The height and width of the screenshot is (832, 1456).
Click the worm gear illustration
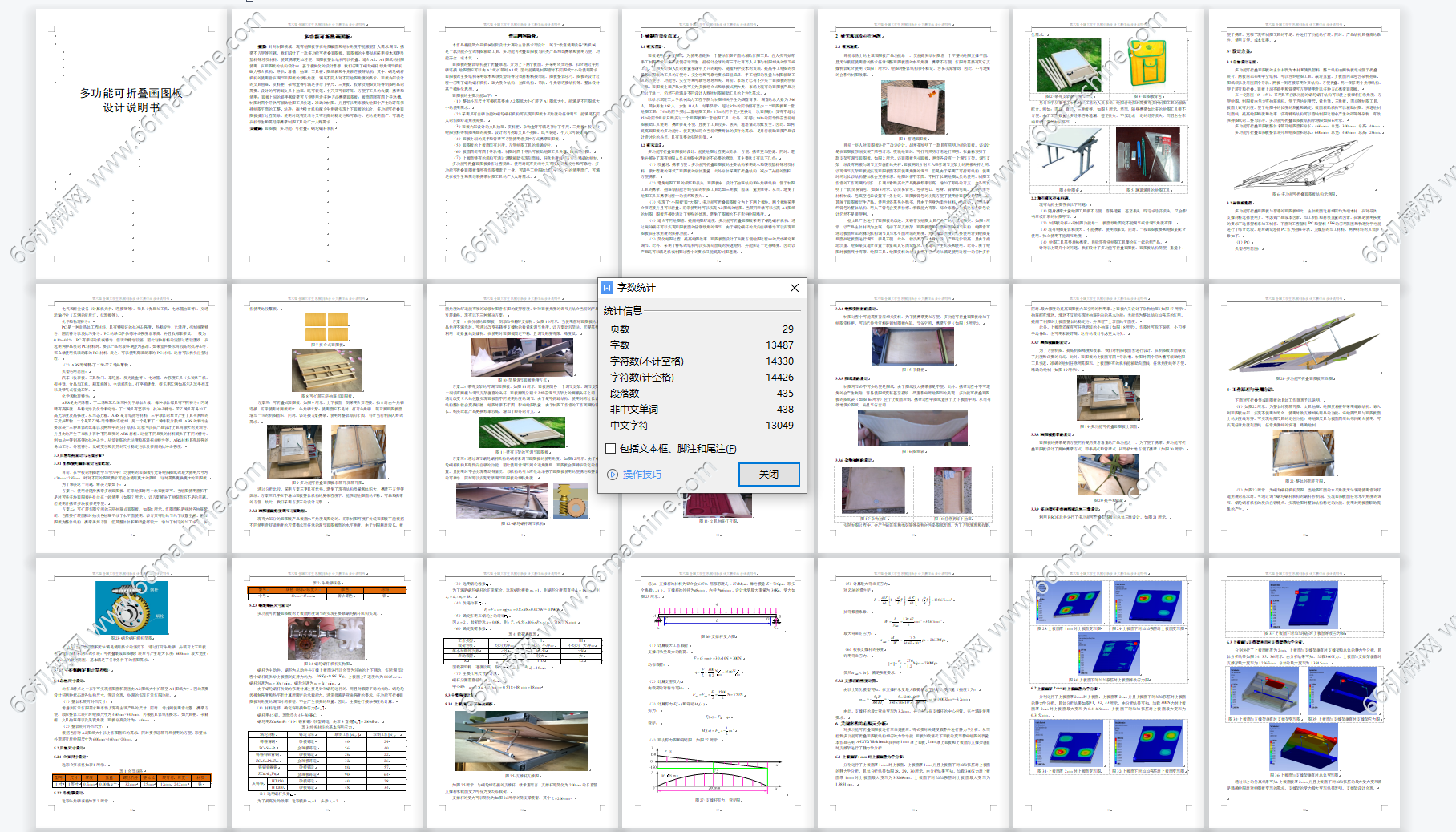[131, 608]
